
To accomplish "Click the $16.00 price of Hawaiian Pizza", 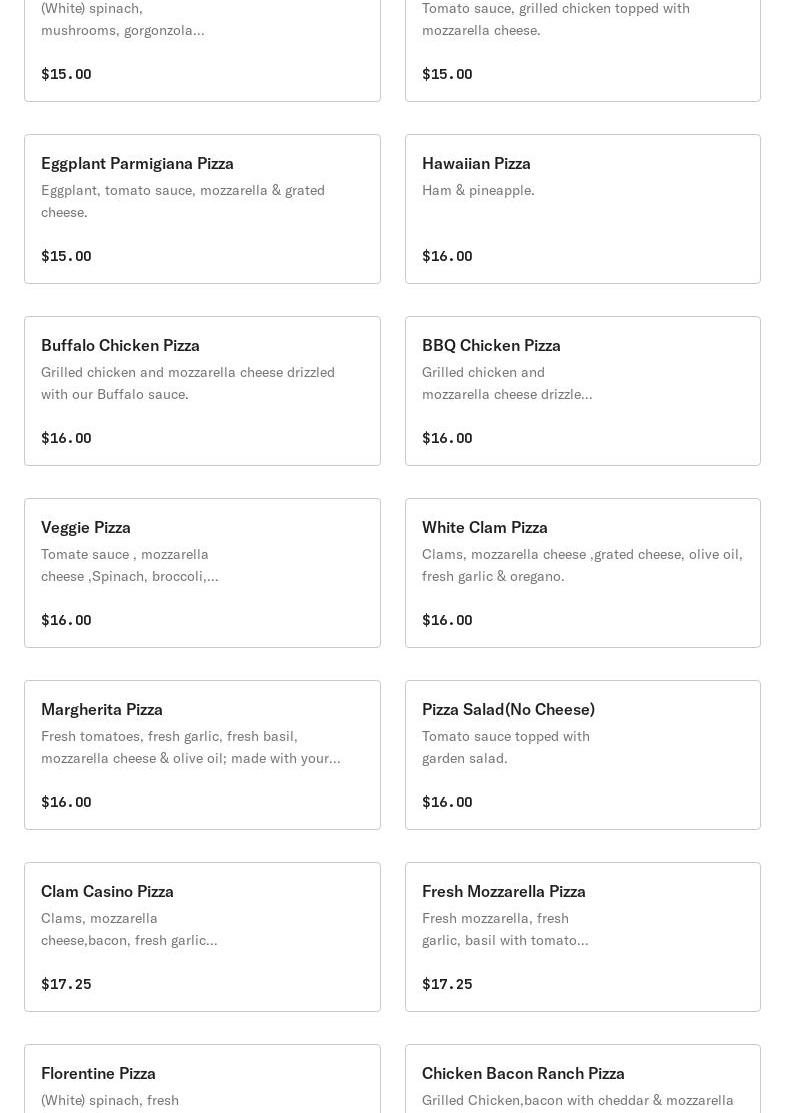I will [447, 256].
